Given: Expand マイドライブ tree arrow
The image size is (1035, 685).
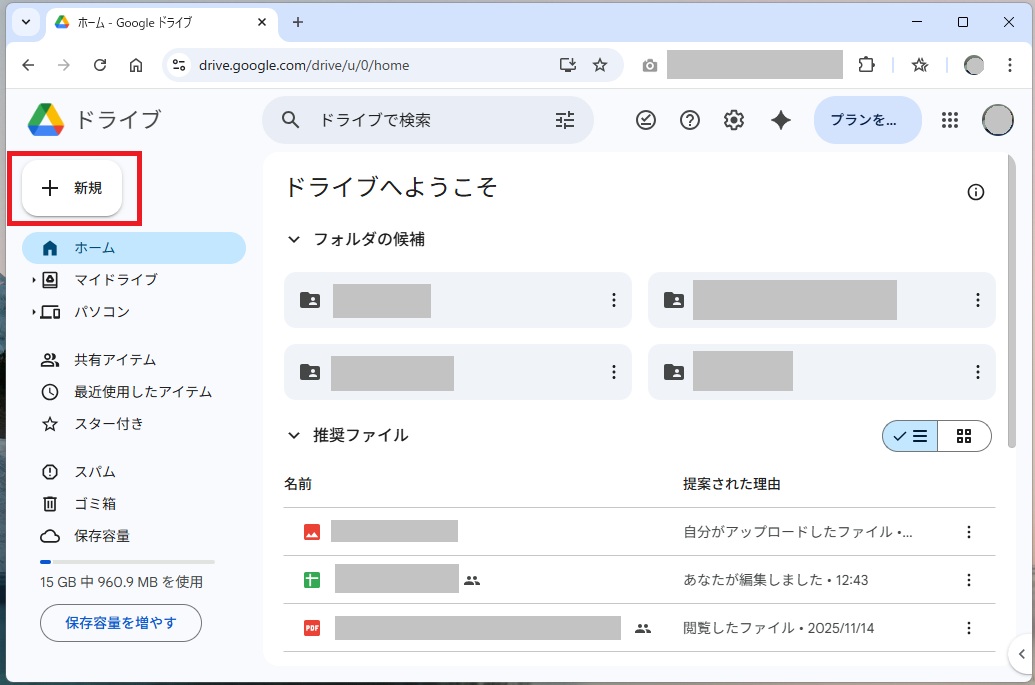Looking at the screenshot, I should pos(33,280).
